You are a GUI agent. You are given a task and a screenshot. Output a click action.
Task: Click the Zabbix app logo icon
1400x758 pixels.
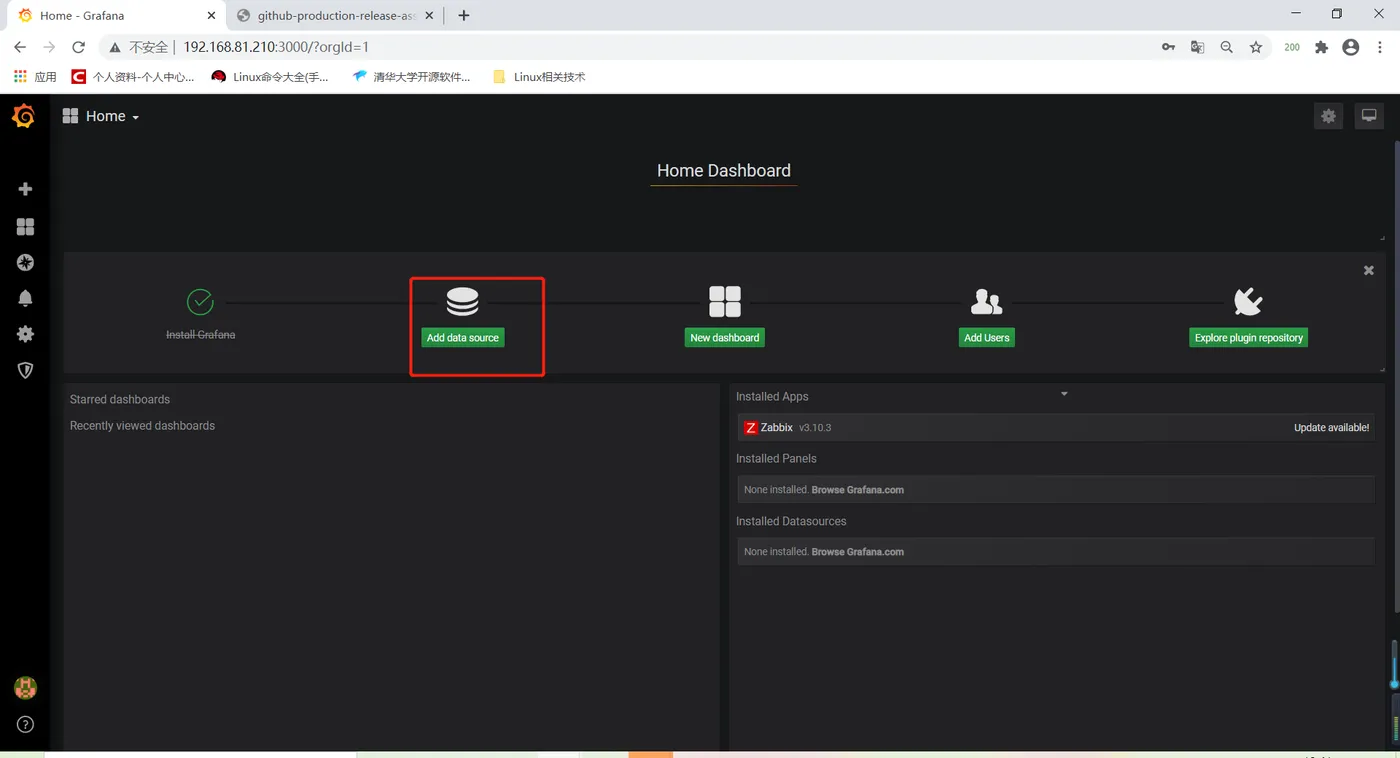[751, 428]
